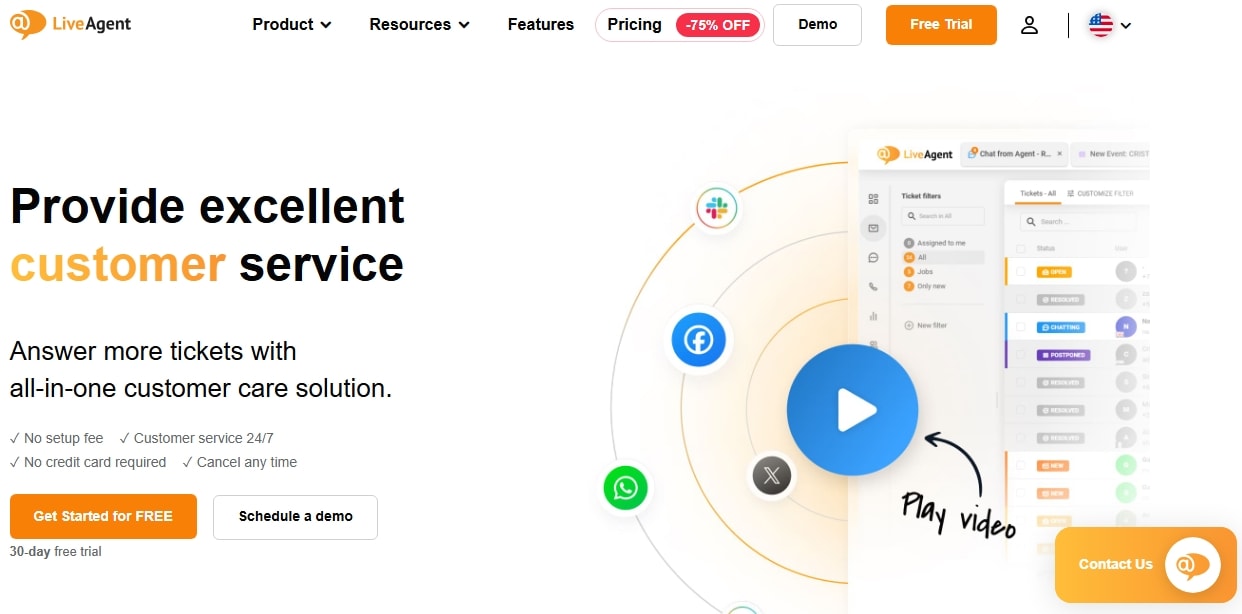Expand the Product dropdown menu
1242x614 pixels.
click(x=291, y=24)
